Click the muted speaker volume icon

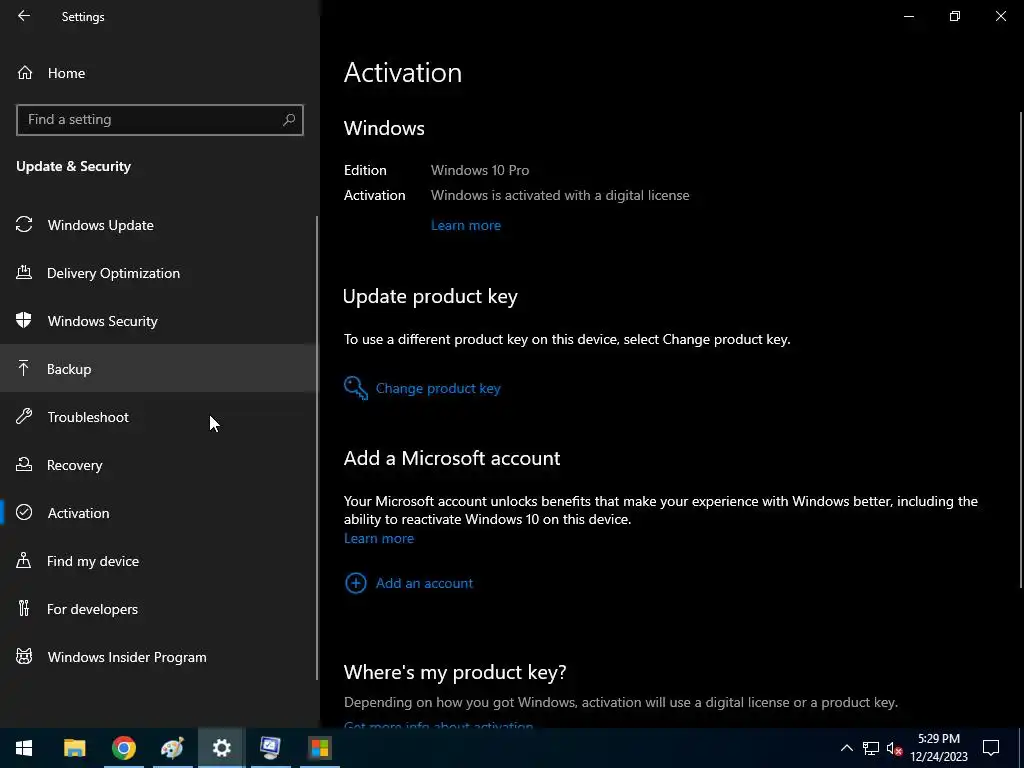pyautogui.click(x=894, y=748)
